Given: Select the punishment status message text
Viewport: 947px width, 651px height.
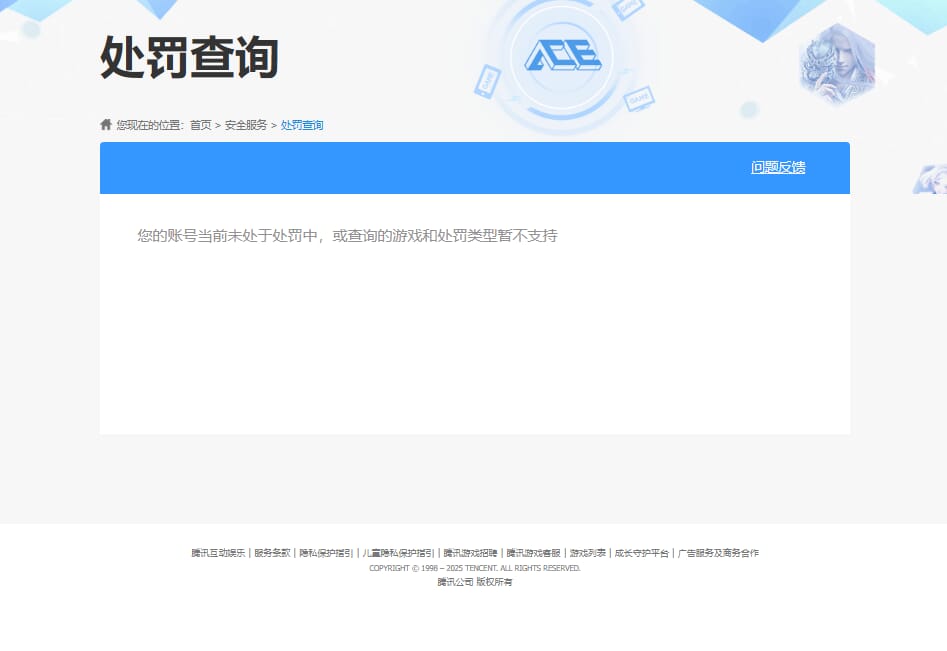Looking at the screenshot, I should point(346,235).
